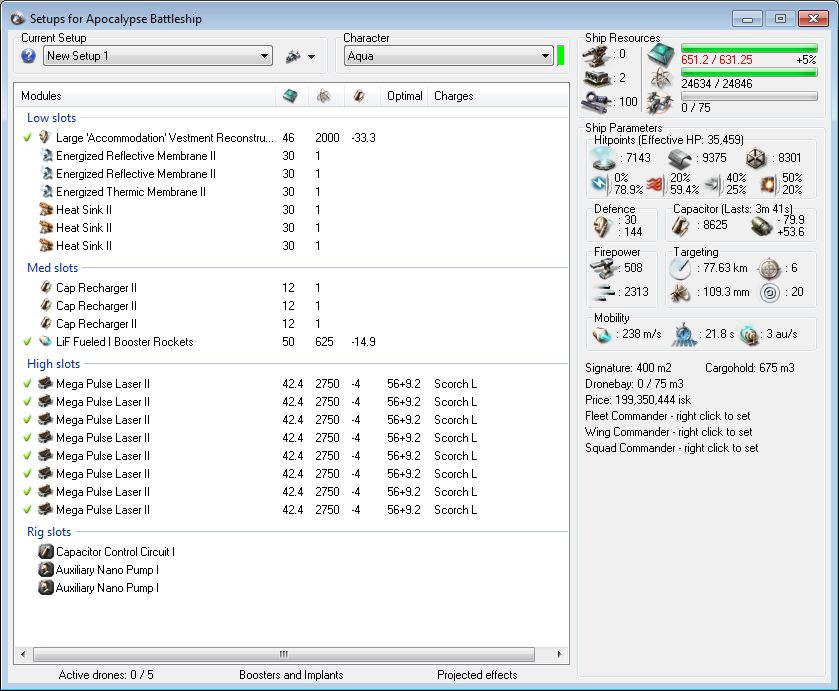Toggle the last Mega Pulse Laser II checkmark
This screenshot has height=691, width=839.
(x=27, y=510)
